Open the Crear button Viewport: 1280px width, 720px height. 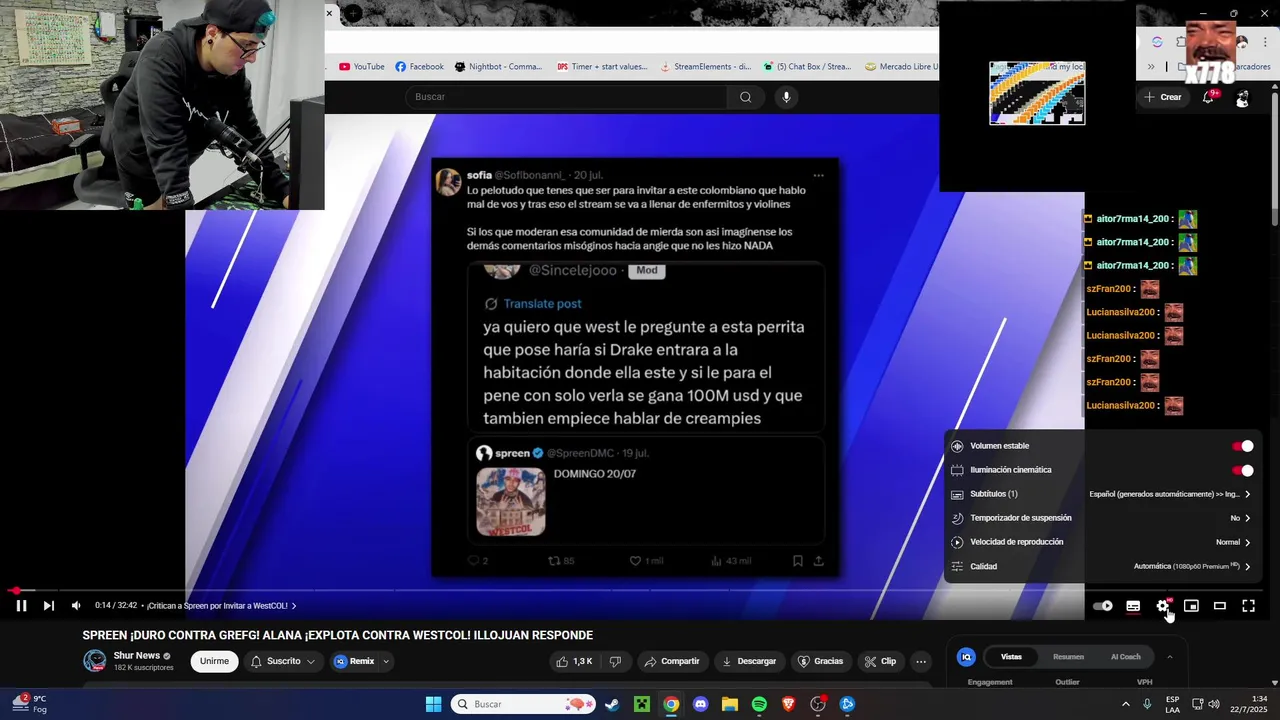click(x=1163, y=97)
